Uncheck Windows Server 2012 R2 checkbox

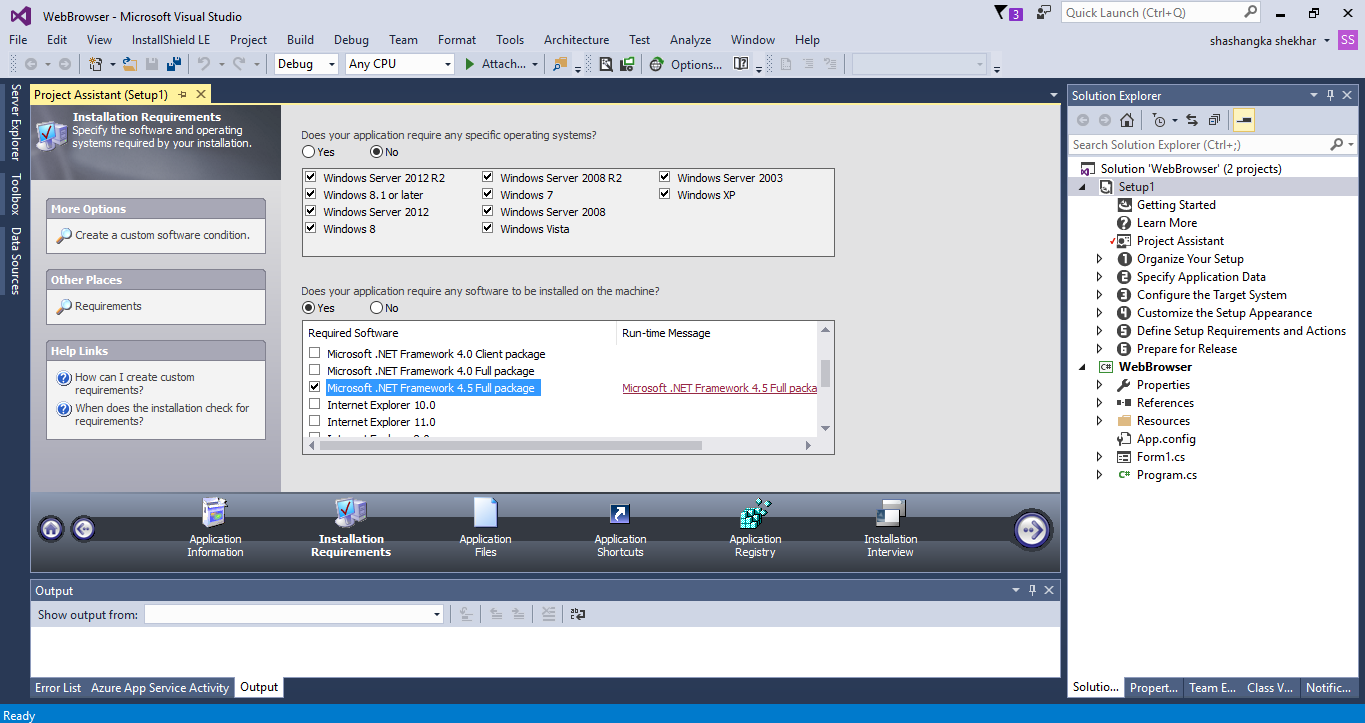point(310,178)
